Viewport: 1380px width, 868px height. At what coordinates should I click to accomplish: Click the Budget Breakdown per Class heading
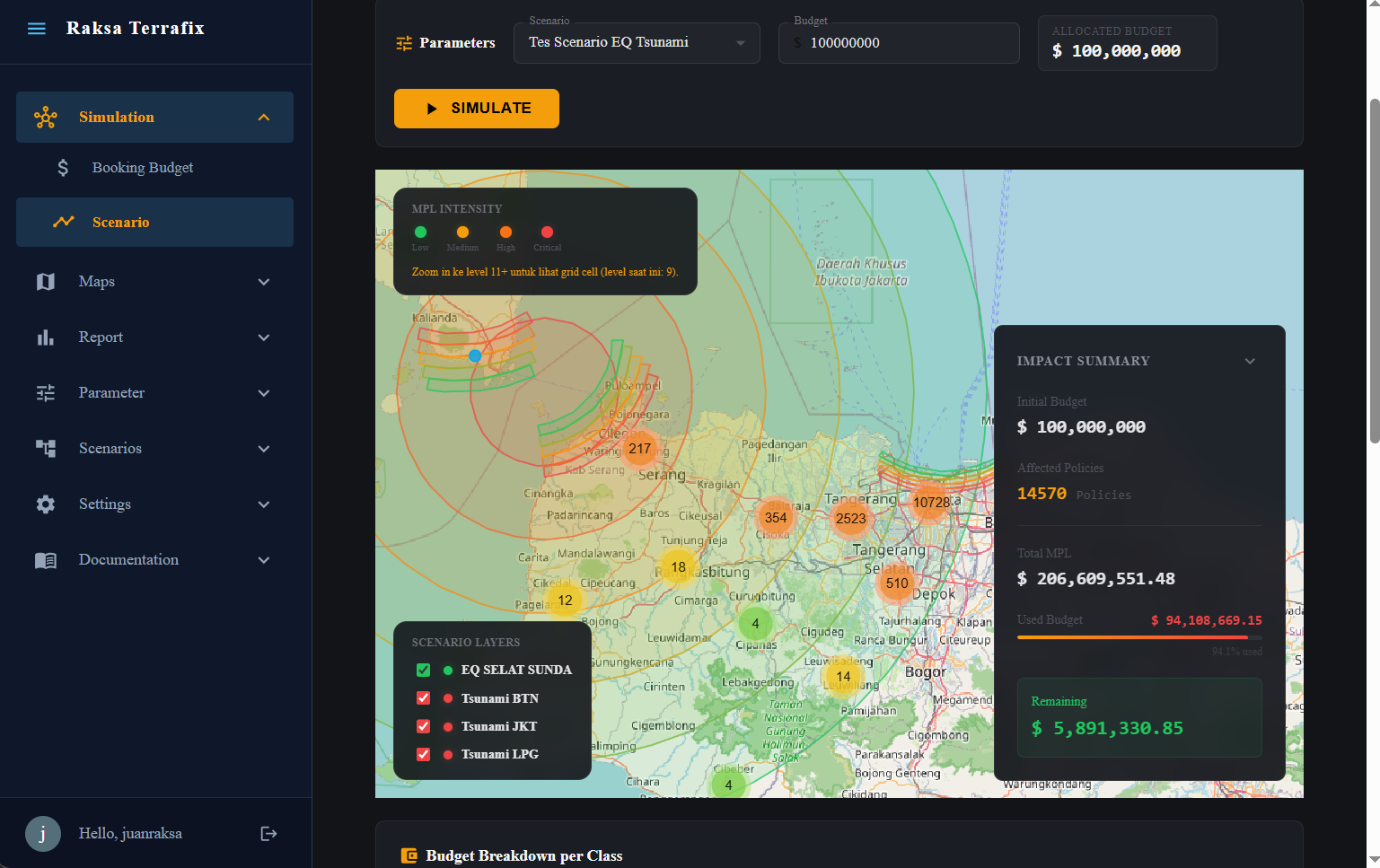pos(524,855)
